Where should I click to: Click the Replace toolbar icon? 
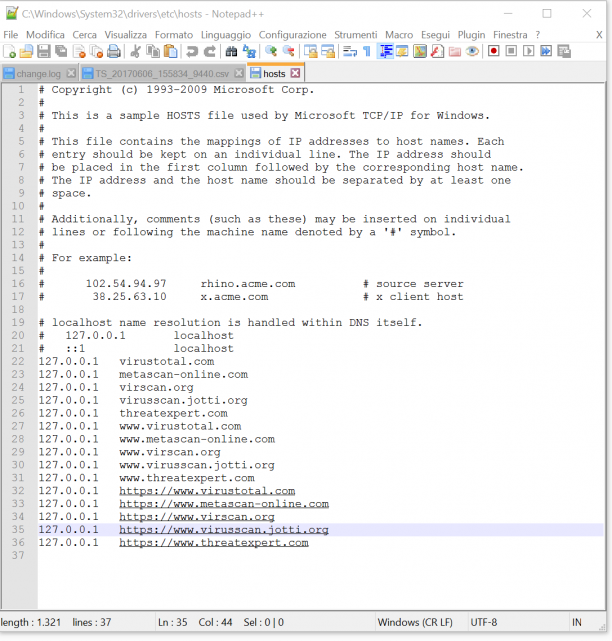point(249,52)
